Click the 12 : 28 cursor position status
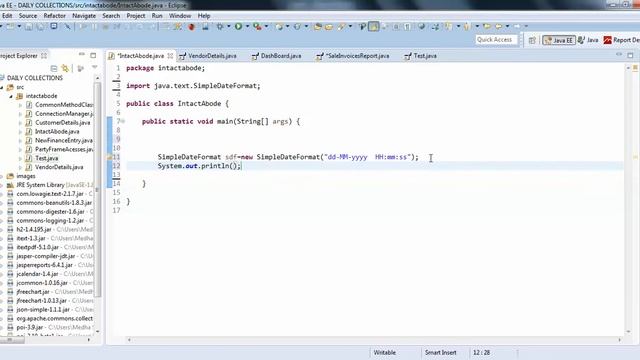This screenshot has width=640, height=360. pos(481,353)
